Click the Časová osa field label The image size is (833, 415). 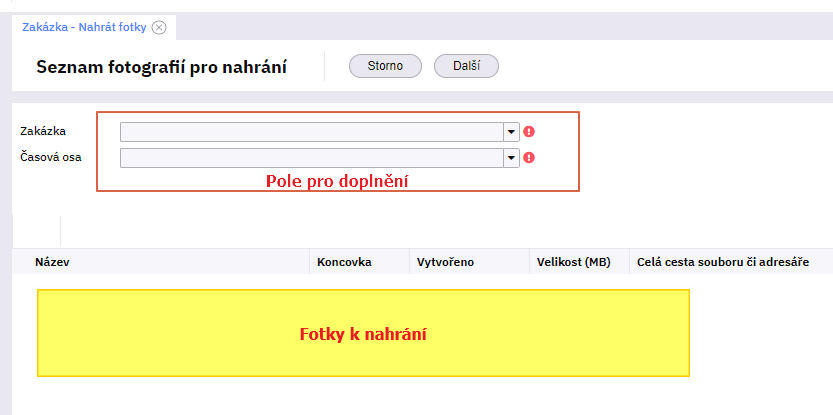pos(50,157)
